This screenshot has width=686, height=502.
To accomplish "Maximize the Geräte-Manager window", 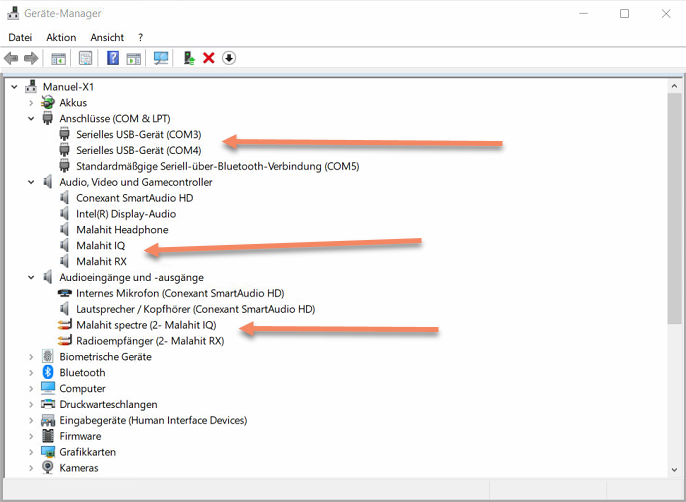I will 625,14.
